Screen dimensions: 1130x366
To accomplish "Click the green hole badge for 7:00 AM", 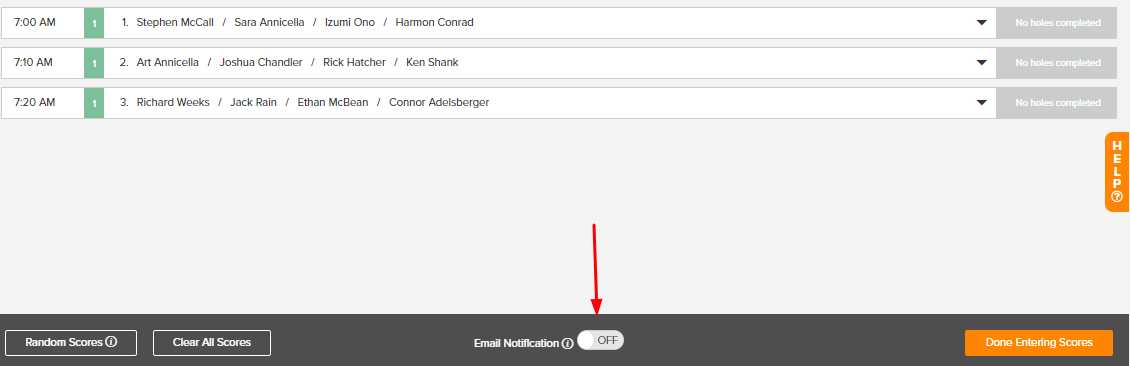I will (x=94, y=23).
